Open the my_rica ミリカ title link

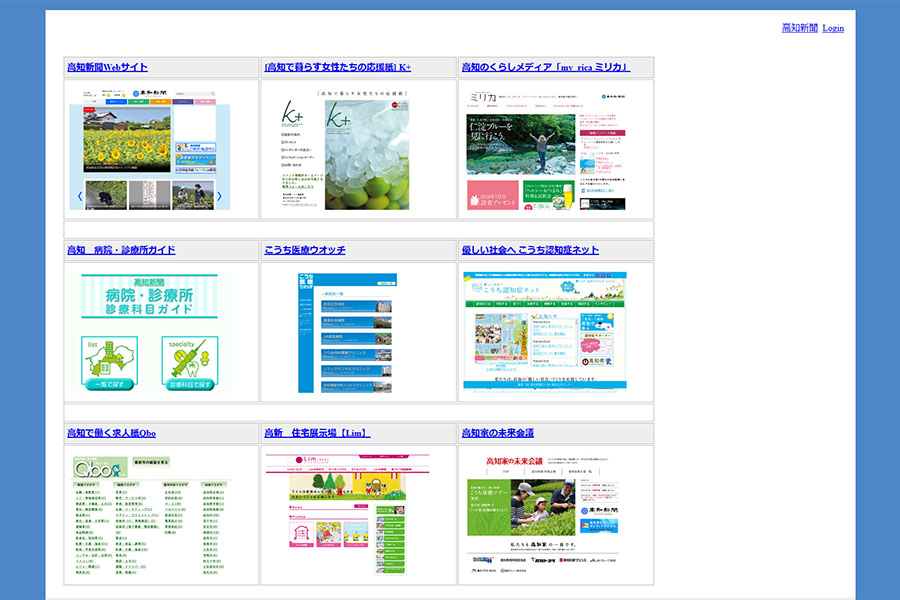click(x=546, y=67)
